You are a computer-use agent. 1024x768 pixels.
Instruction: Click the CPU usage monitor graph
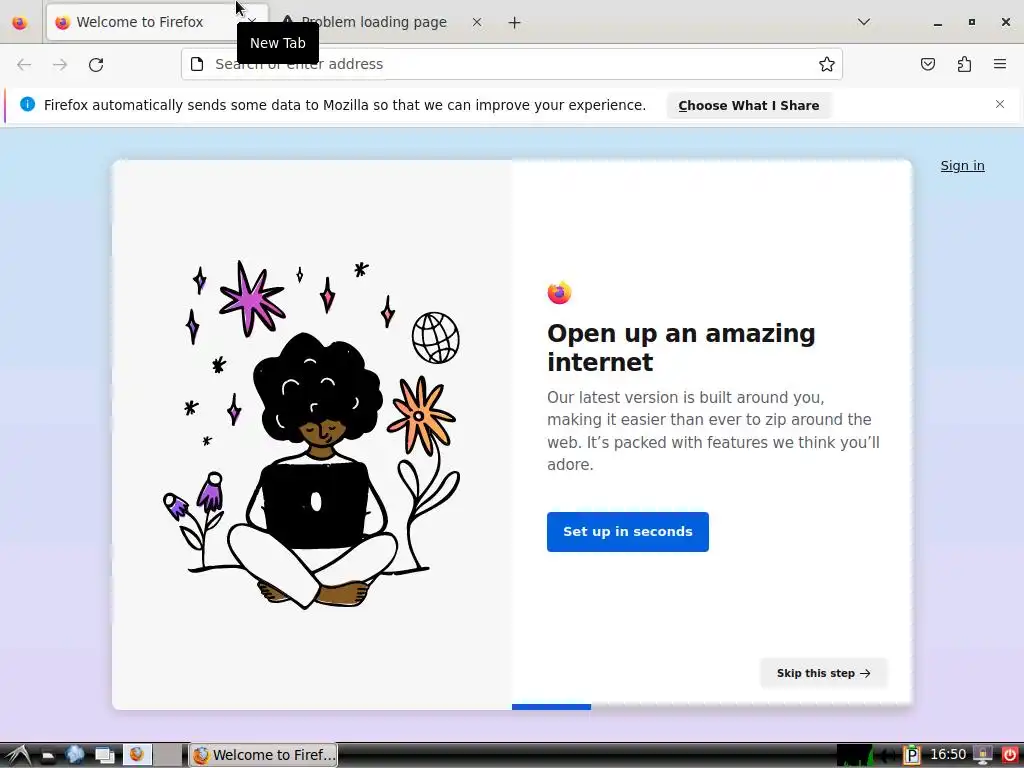(x=855, y=755)
